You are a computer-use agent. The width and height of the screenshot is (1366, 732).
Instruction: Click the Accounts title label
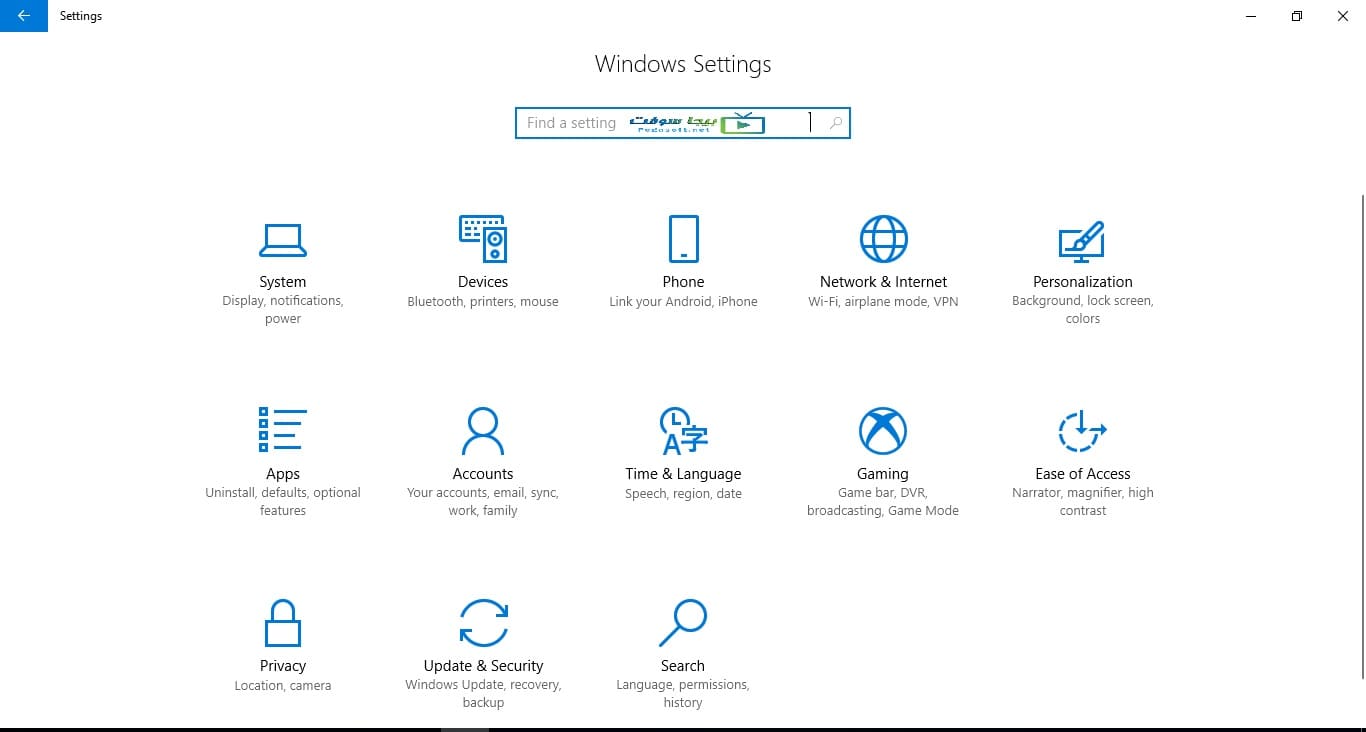tap(483, 474)
